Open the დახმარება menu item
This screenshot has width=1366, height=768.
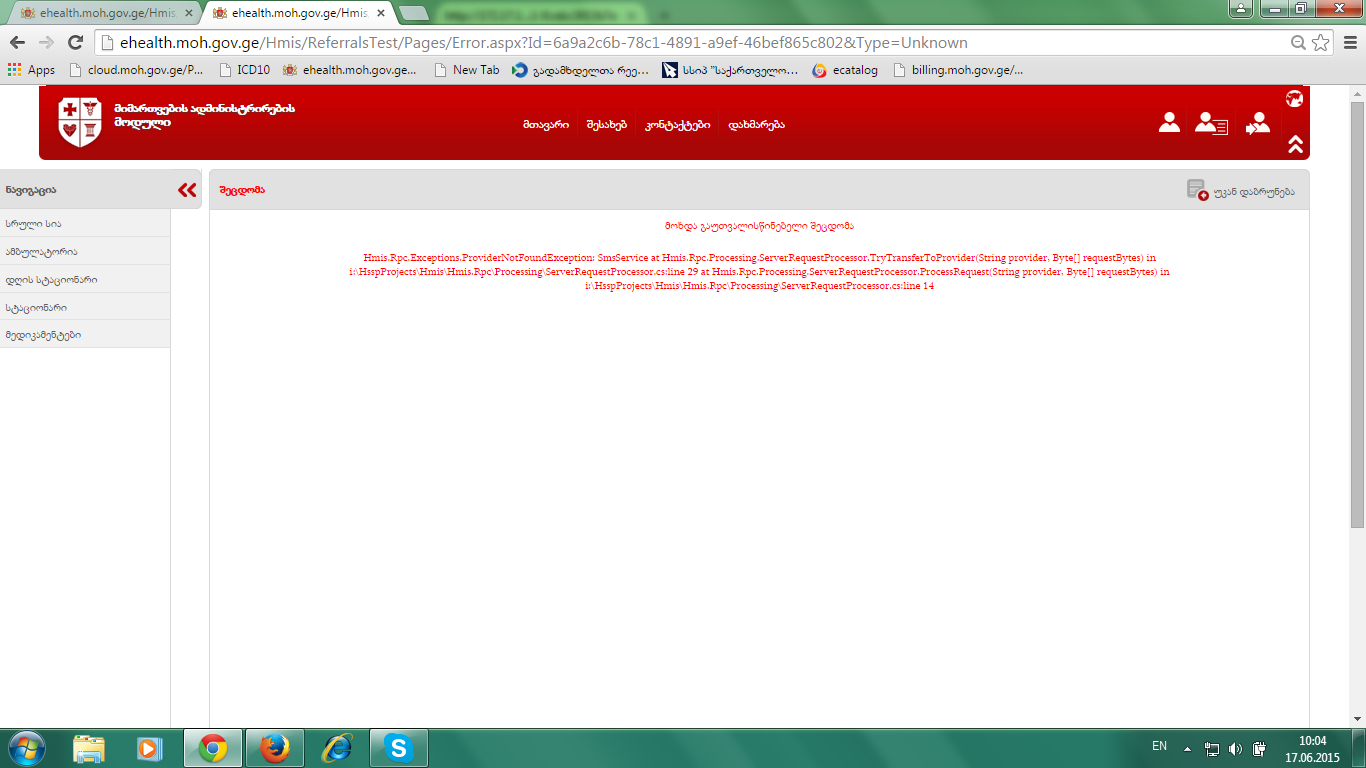(756, 125)
